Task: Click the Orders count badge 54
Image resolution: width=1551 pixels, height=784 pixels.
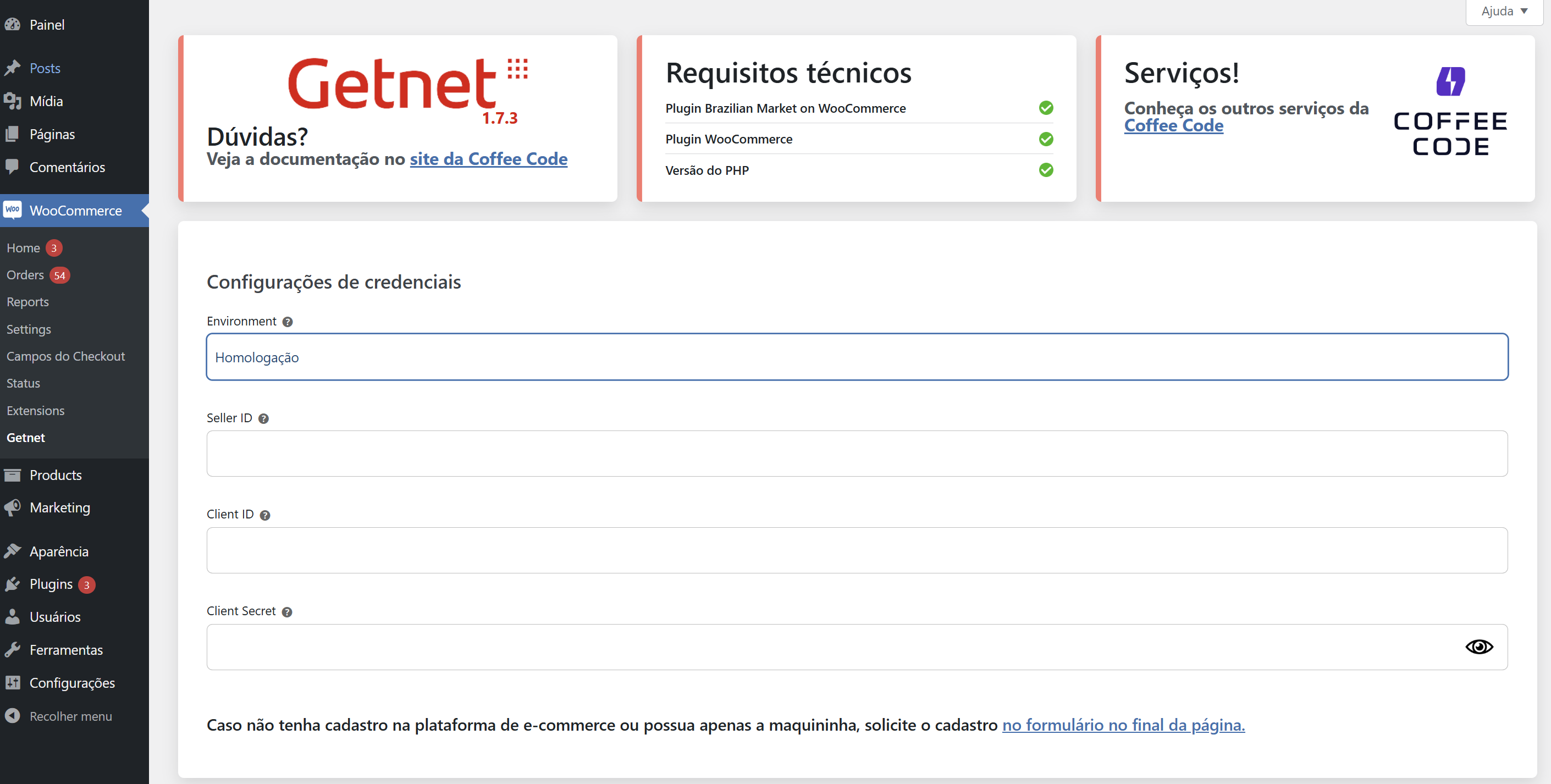Action: tap(59, 276)
